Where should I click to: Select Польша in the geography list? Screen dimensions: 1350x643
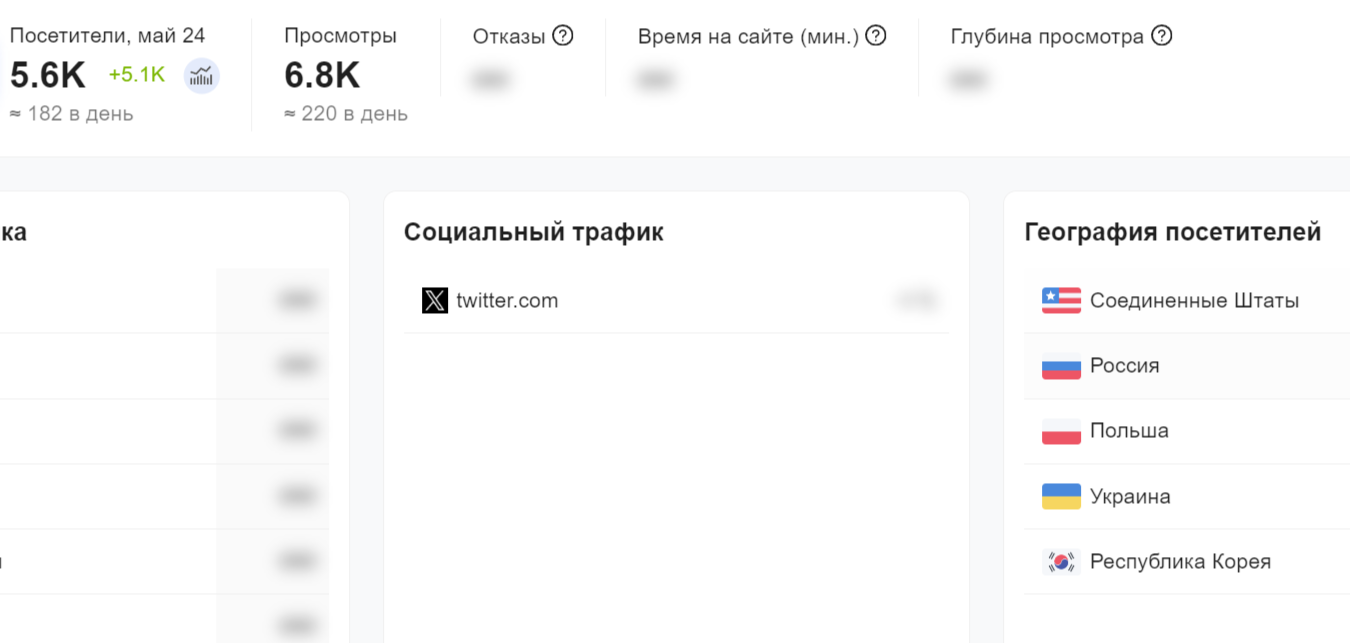pyautogui.click(x=1129, y=431)
